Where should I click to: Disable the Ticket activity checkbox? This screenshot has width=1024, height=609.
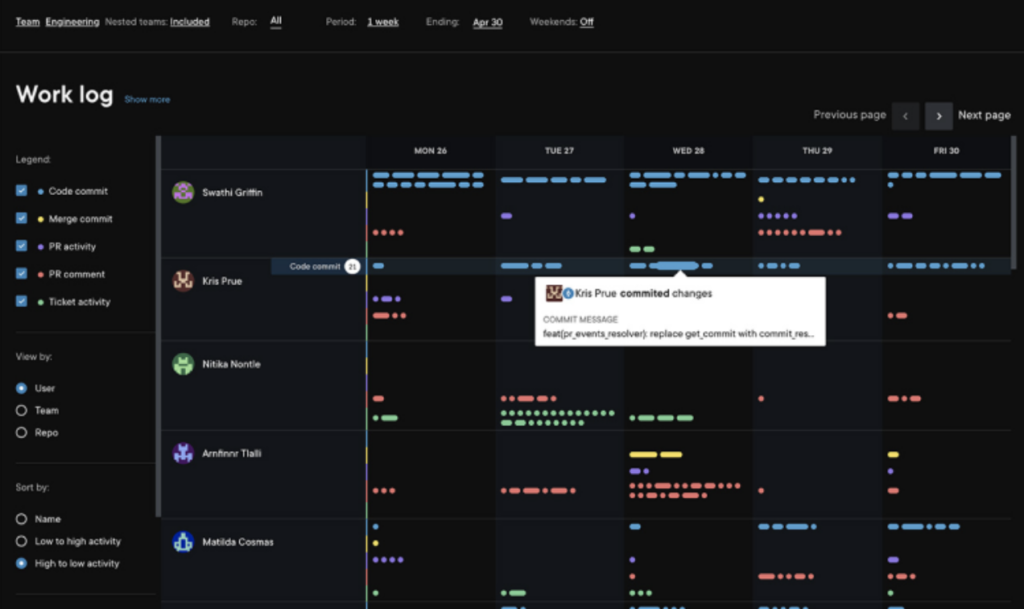(x=23, y=301)
